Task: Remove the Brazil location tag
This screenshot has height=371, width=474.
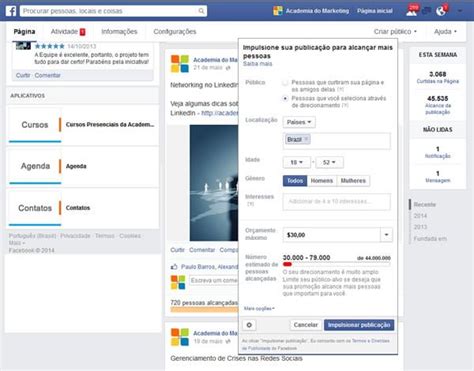Action: click(306, 139)
